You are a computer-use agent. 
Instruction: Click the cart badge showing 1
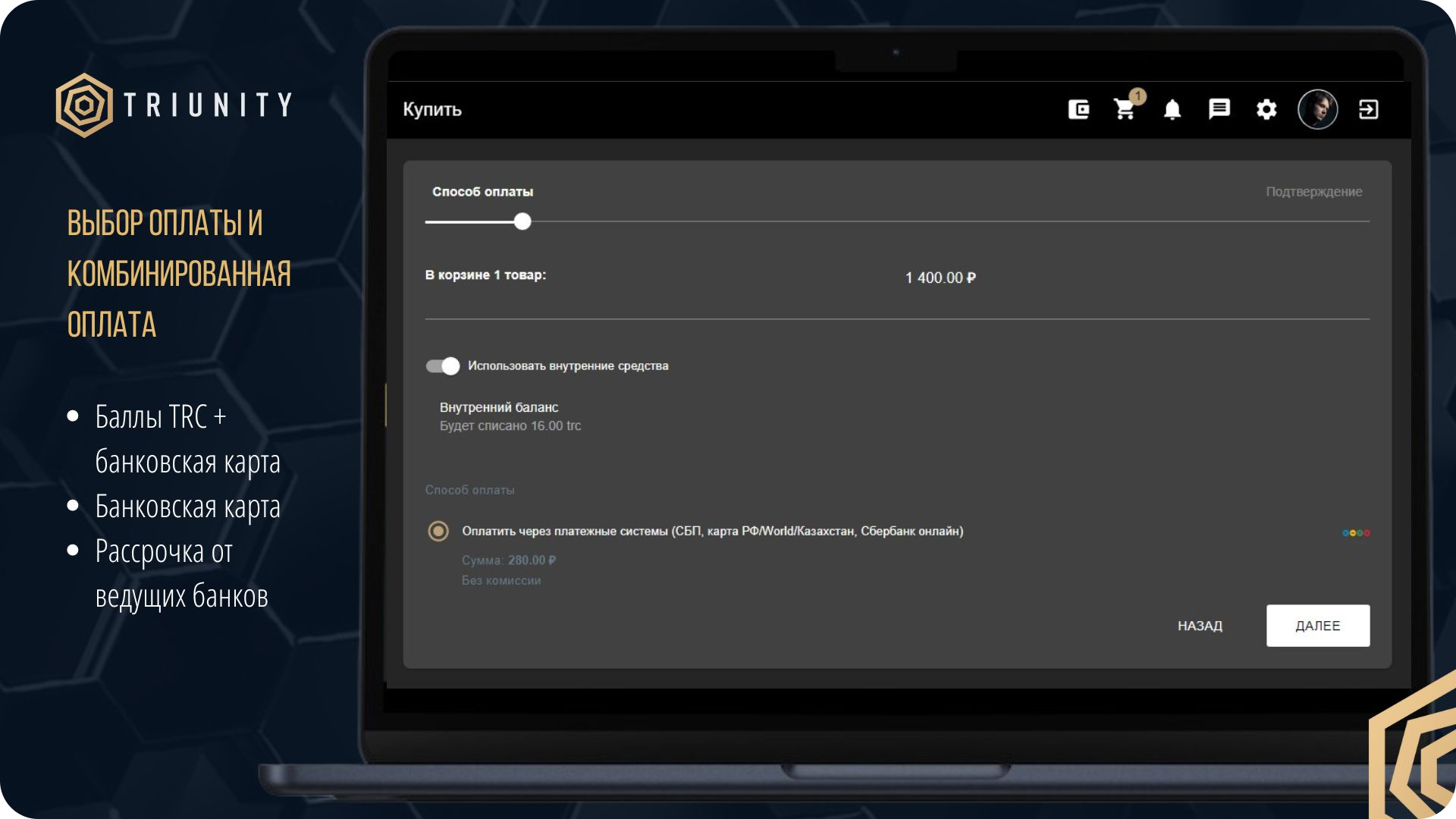(x=1137, y=96)
